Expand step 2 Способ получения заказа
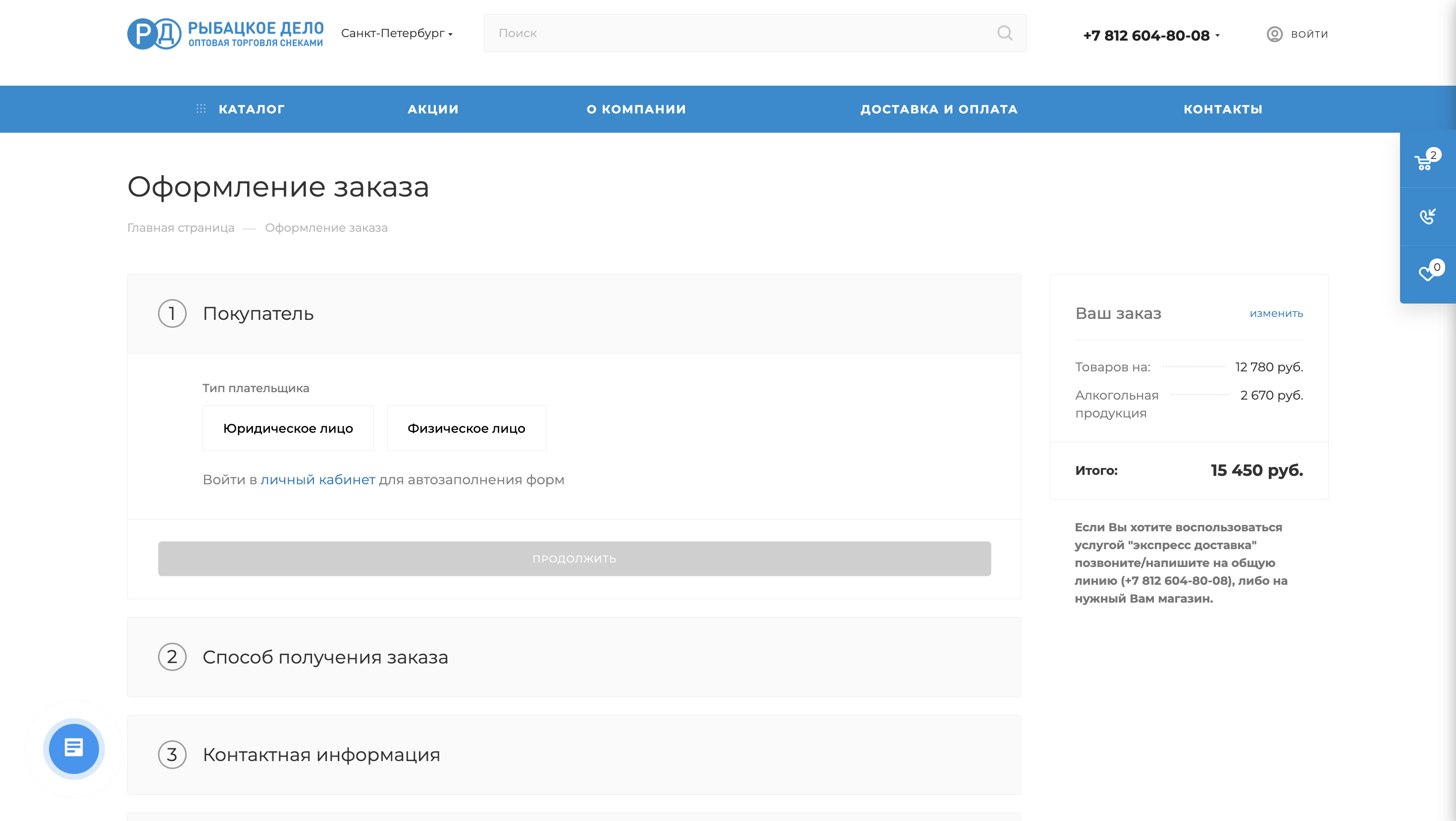1456x821 pixels. point(326,657)
